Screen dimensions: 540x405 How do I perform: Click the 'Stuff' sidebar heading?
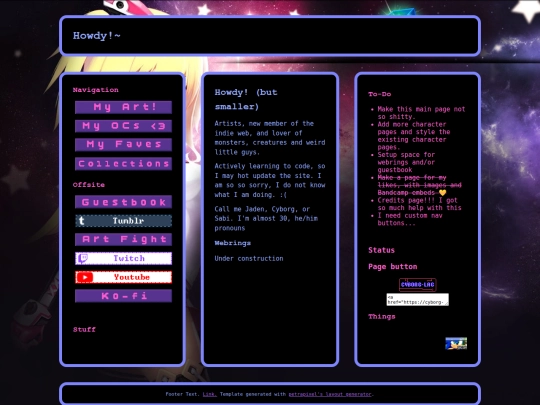click(84, 330)
